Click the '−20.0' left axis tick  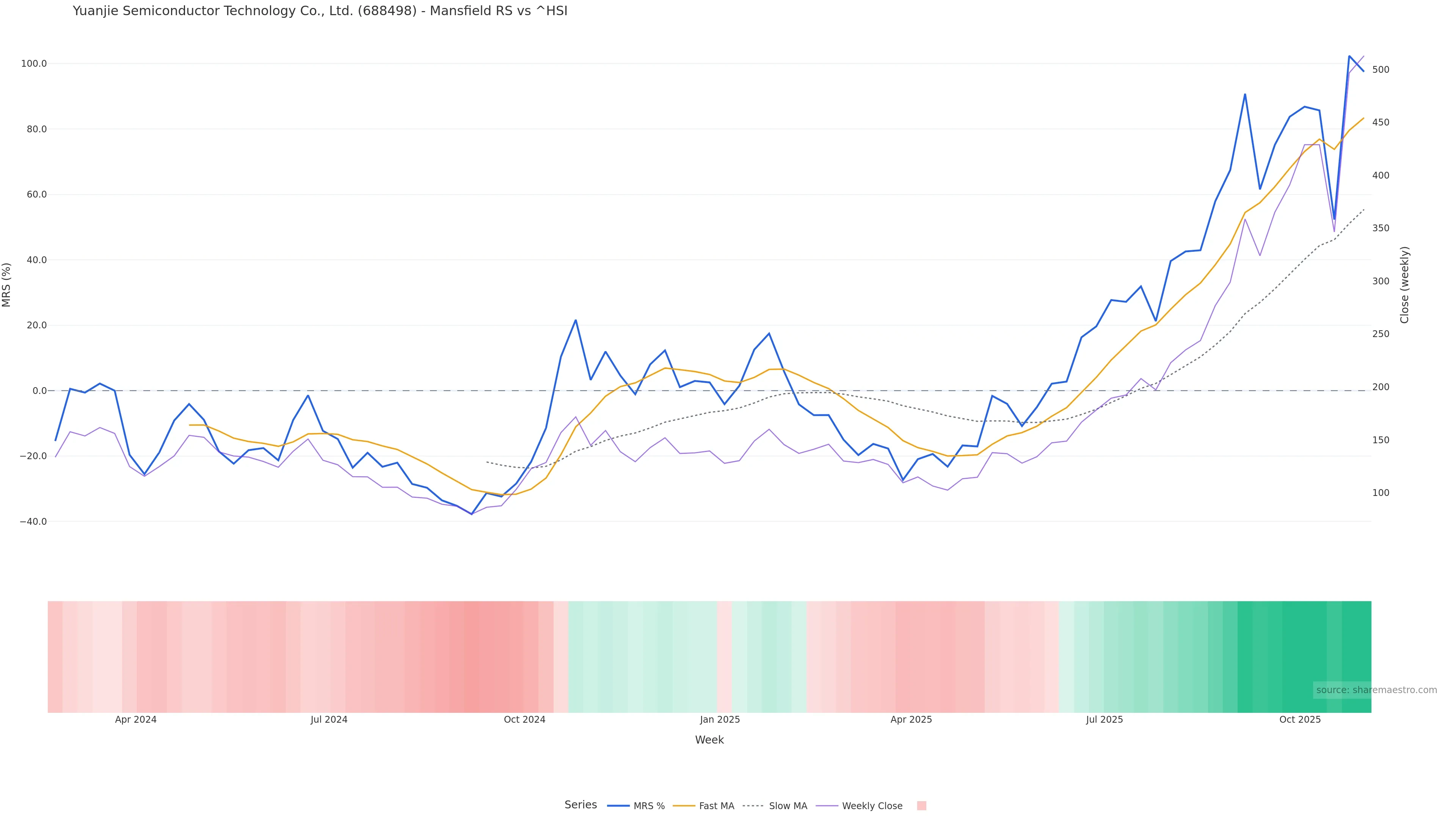coord(33,456)
